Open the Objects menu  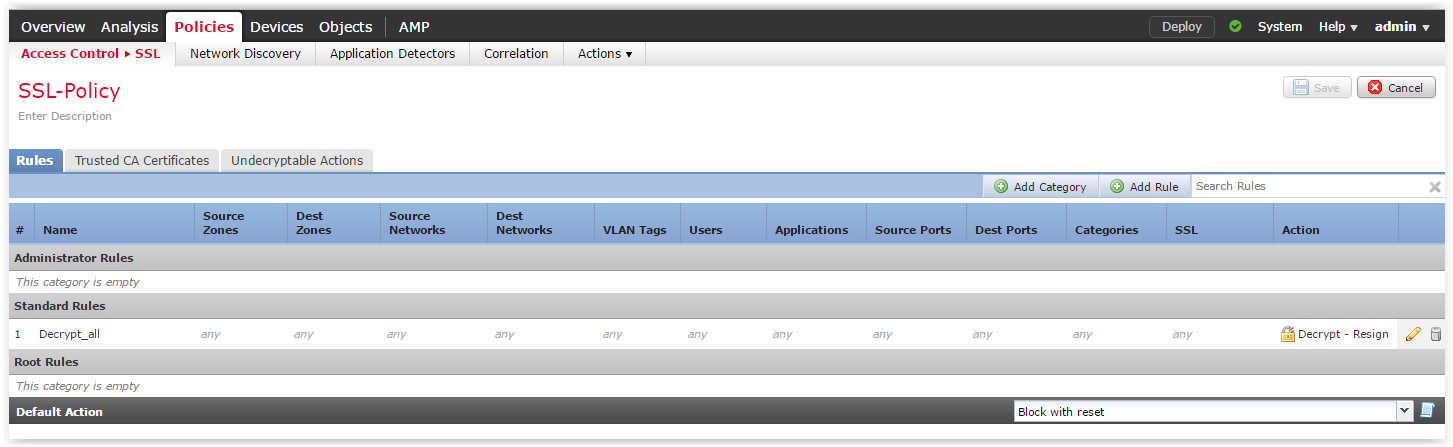tap(346, 27)
